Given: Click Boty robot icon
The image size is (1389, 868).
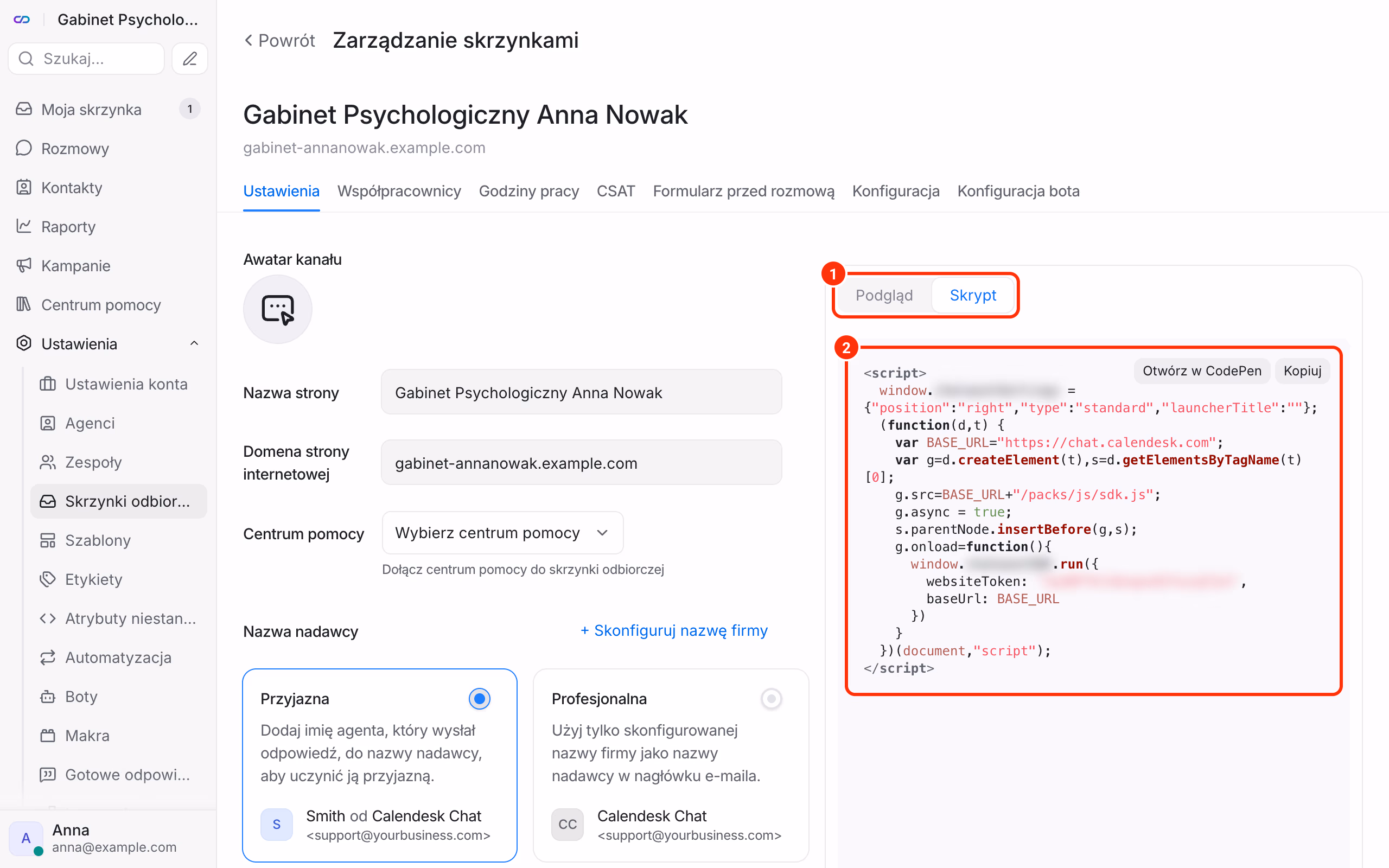Looking at the screenshot, I should 48,697.
